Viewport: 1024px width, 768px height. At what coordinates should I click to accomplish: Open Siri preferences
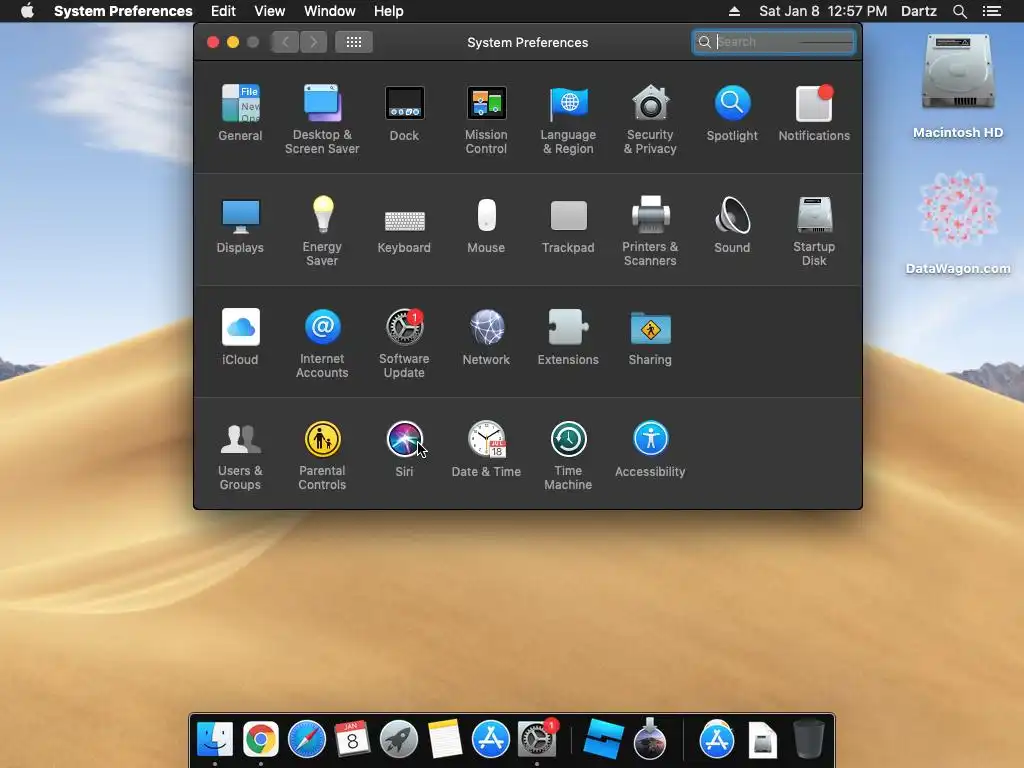tap(404, 449)
